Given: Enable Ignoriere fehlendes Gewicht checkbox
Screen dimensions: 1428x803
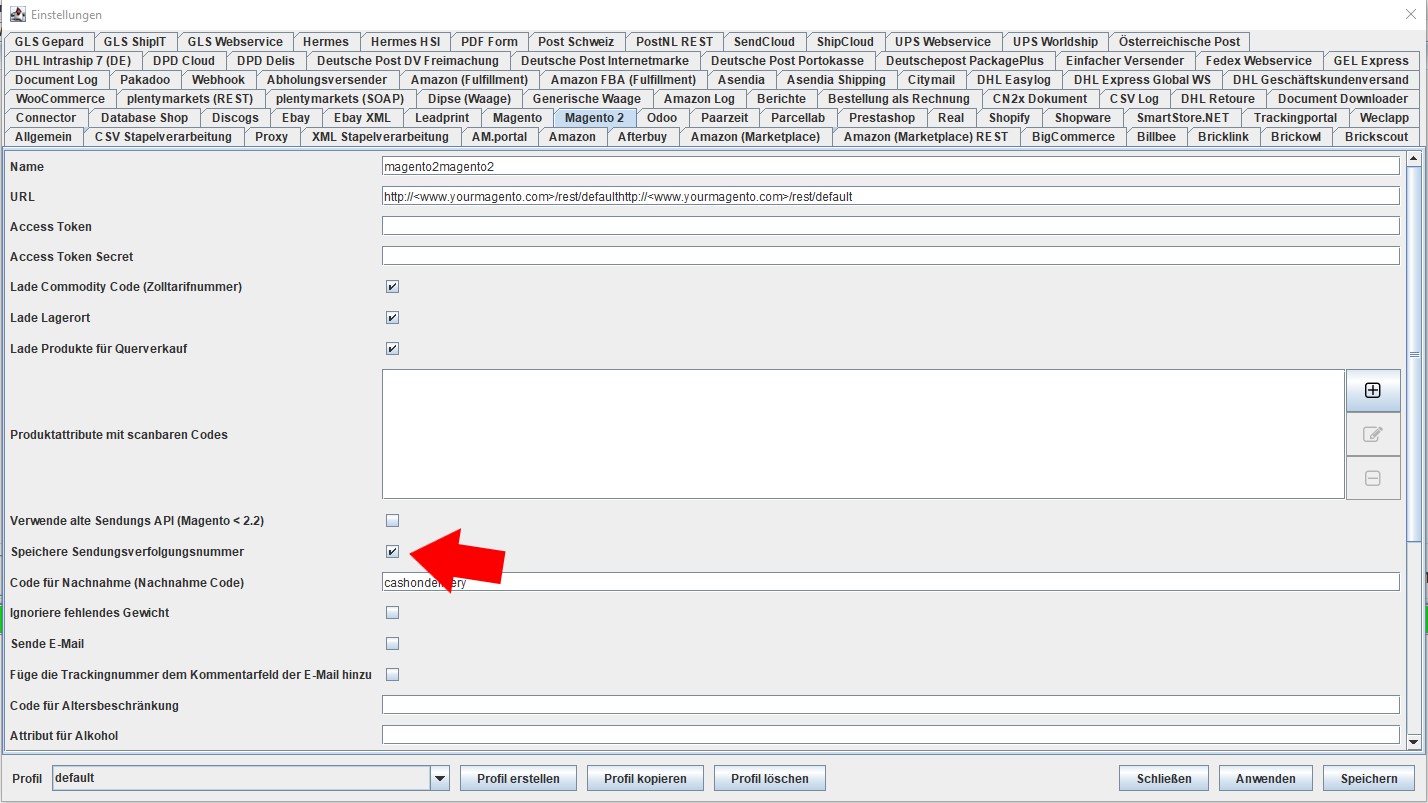Looking at the screenshot, I should (392, 613).
